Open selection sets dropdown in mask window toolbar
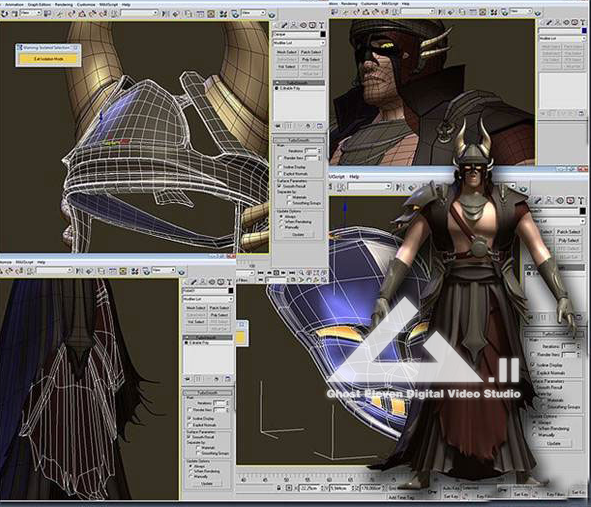This screenshot has width=591, height=507. pyautogui.click(x=369, y=186)
